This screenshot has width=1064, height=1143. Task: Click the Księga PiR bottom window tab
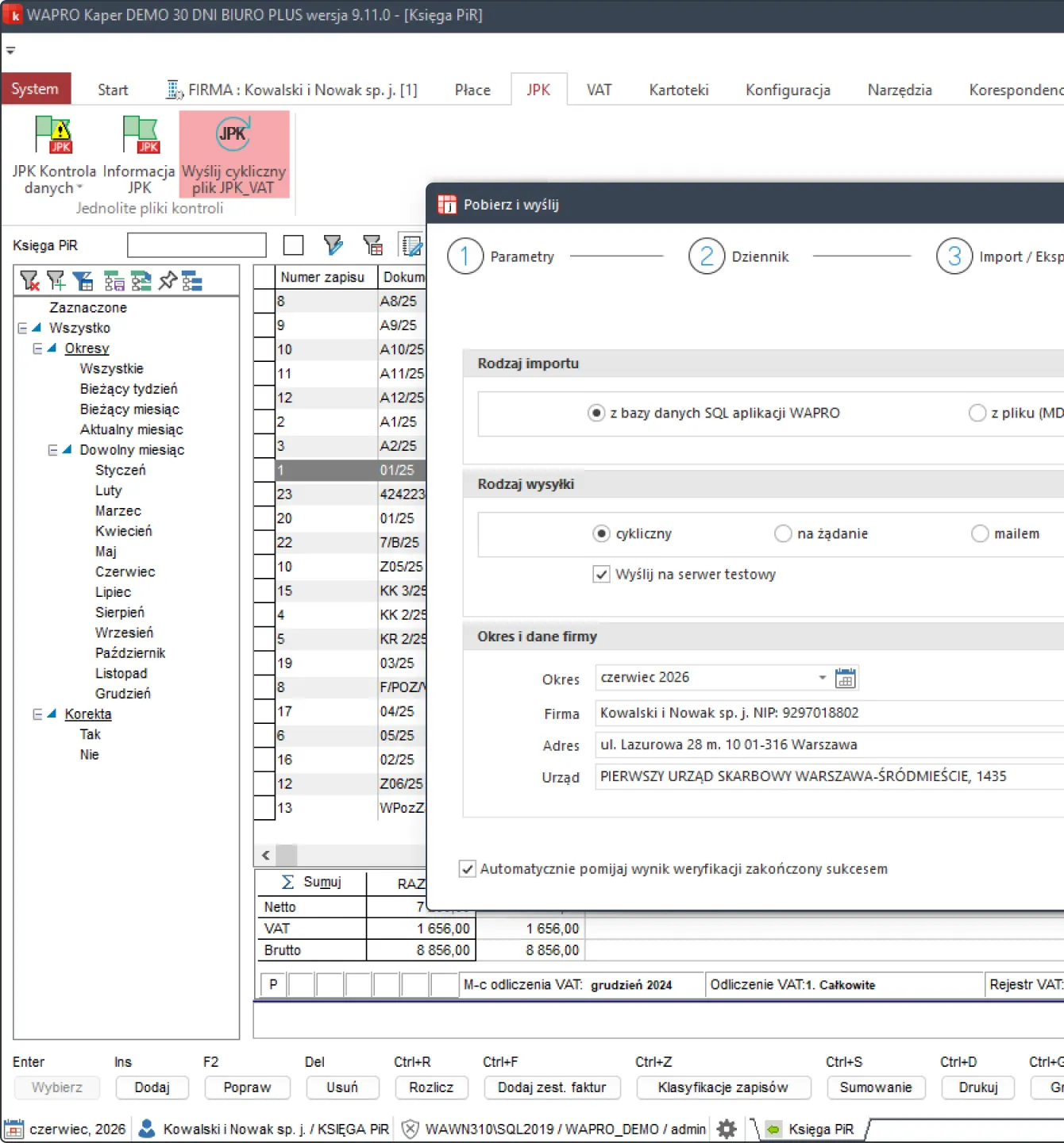coord(811,1129)
